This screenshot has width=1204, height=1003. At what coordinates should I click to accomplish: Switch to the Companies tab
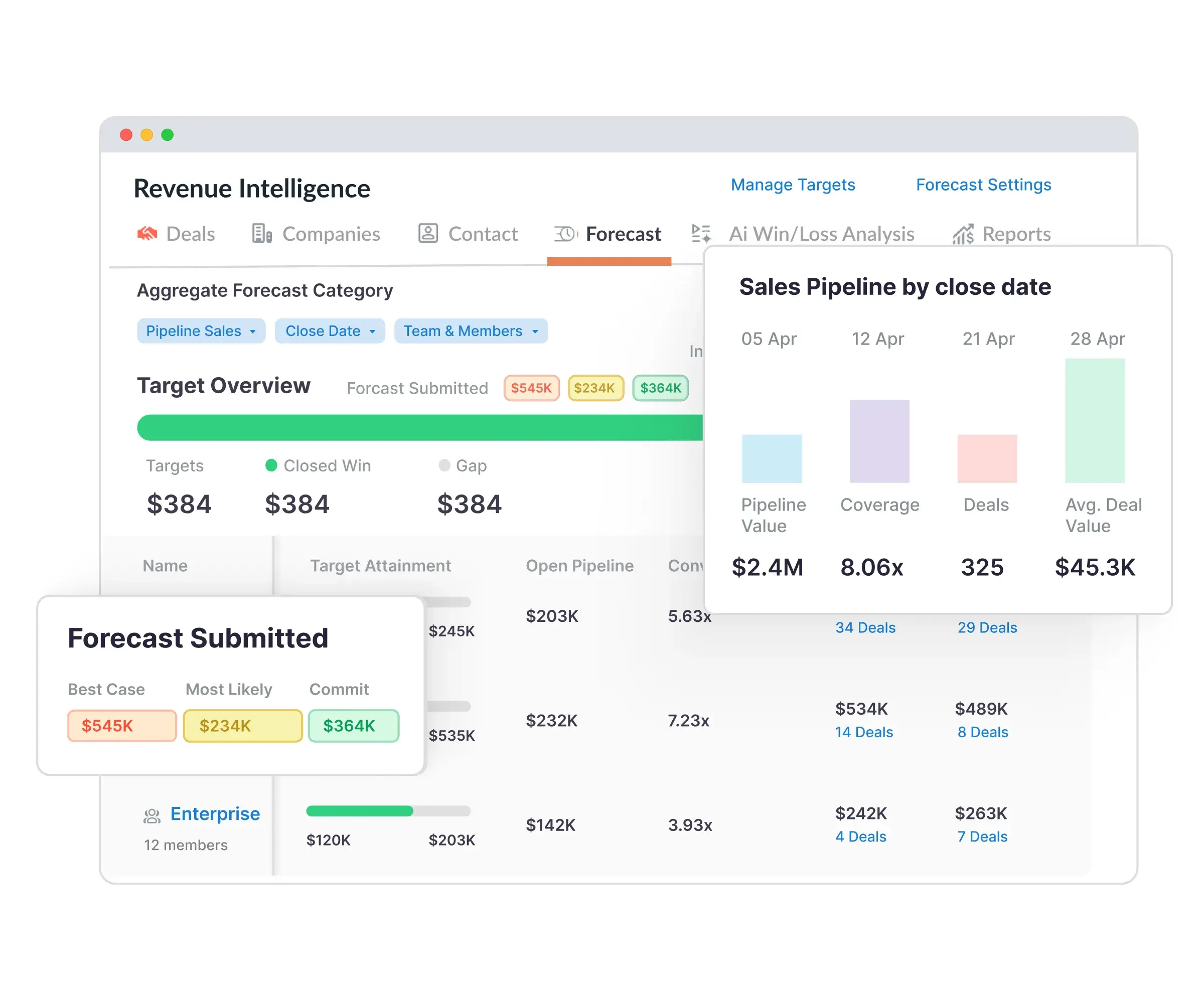[316, 234]
